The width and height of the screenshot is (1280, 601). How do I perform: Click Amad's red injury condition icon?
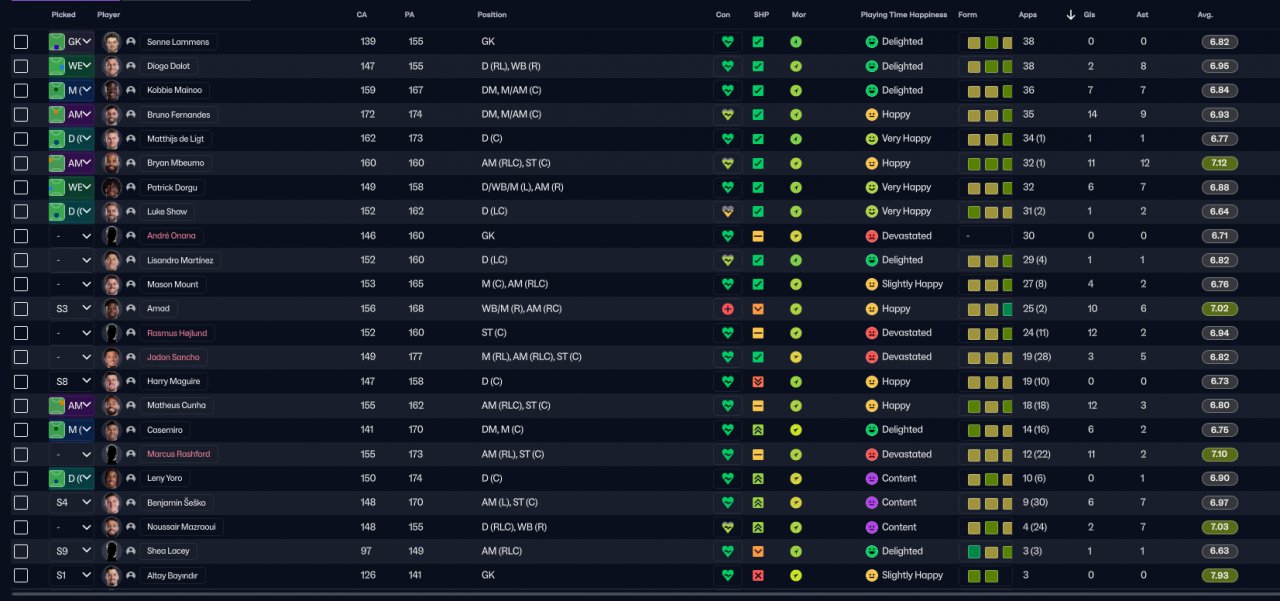pyautogui.click(x=727, y=309)
